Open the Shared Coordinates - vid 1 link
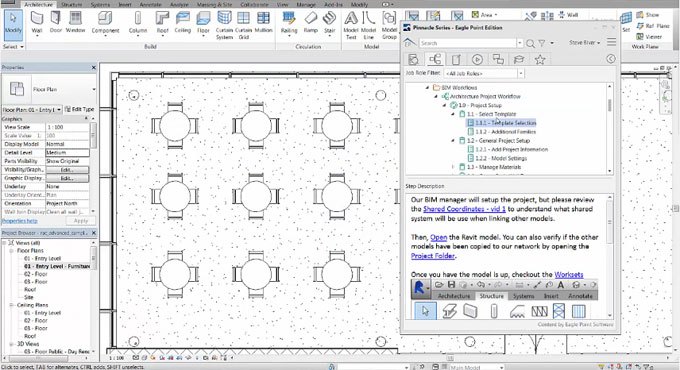The width and height of the screenshot is (680, 370). tap(464, 209)
